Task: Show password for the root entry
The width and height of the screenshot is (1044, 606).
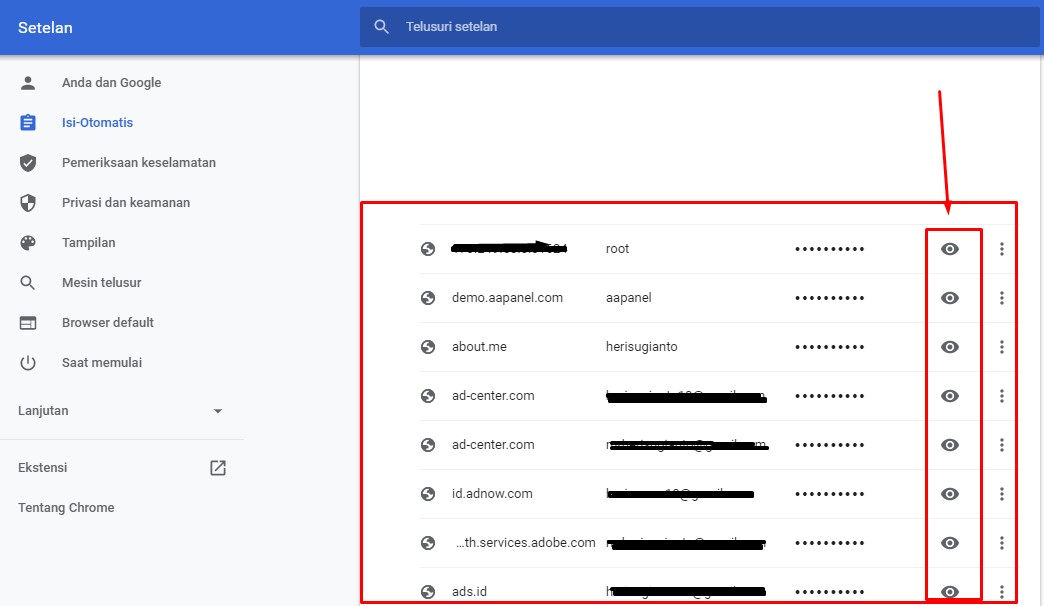Action: point(950,249)
